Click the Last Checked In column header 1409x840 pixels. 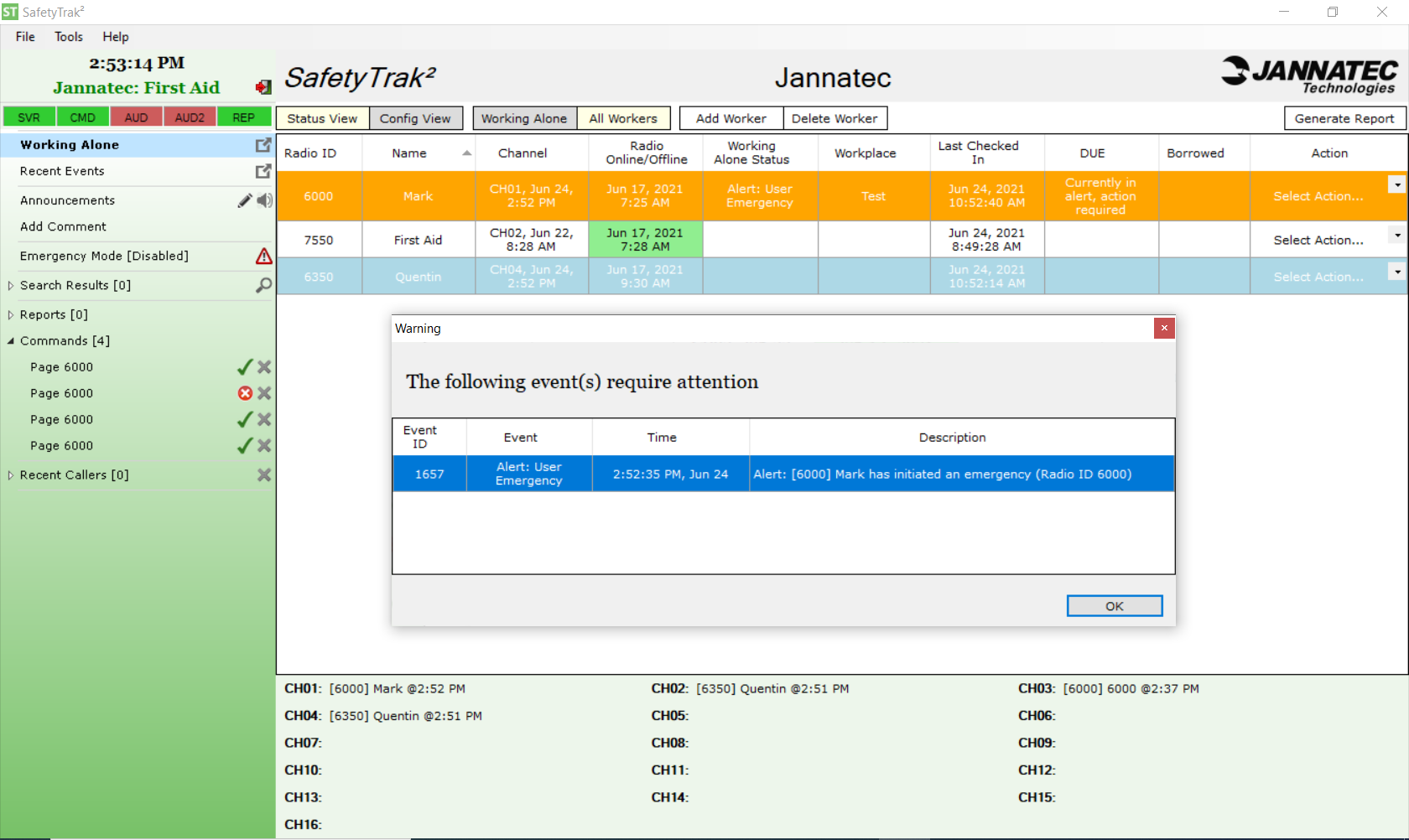pos(987,153)
